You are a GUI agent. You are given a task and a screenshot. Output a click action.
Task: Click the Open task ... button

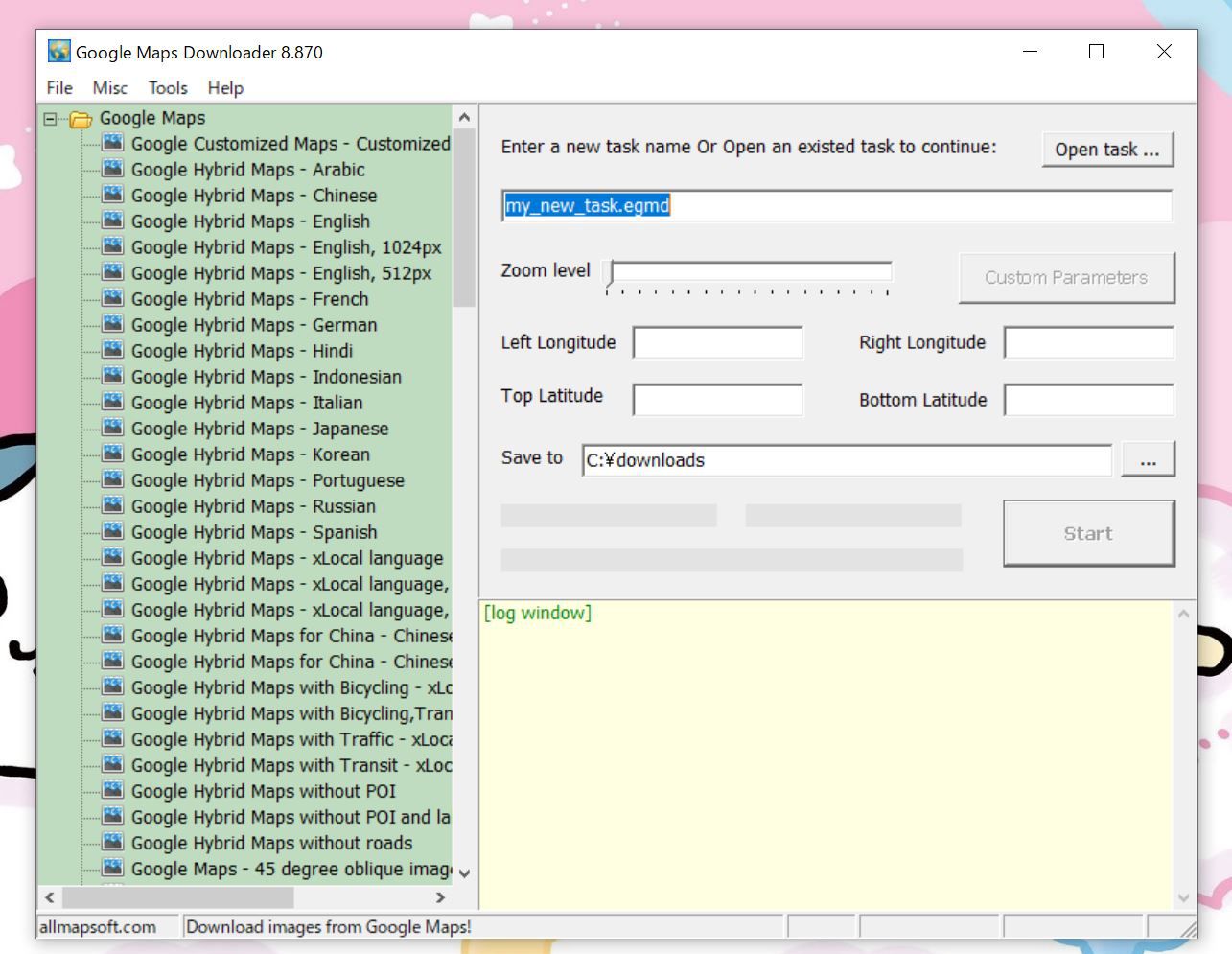(x=1107, y=150)
